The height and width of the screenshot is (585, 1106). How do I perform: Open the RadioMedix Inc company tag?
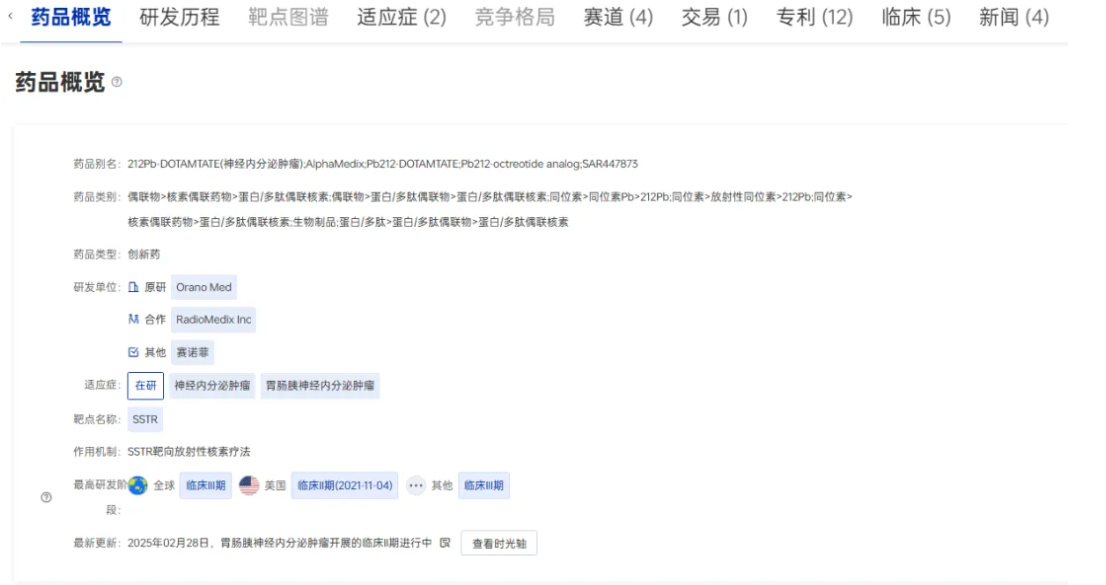tap(213, 320)
